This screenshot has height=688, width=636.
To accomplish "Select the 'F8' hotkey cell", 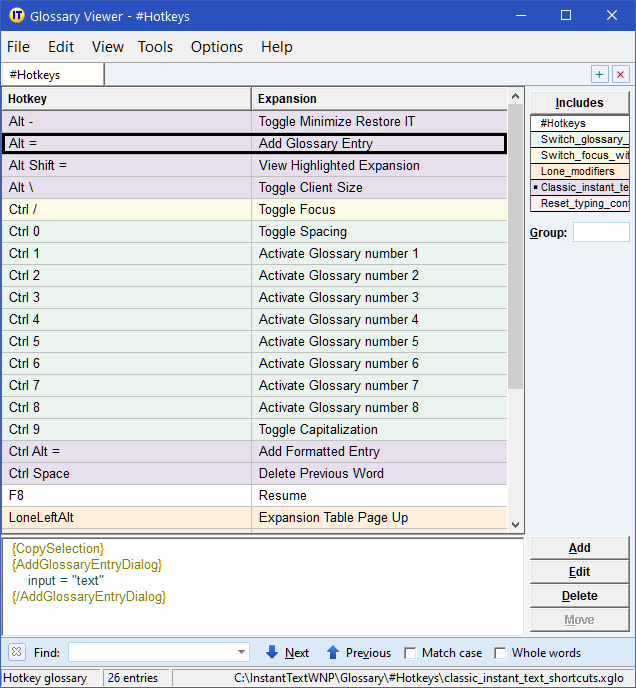I will [127, 495].
